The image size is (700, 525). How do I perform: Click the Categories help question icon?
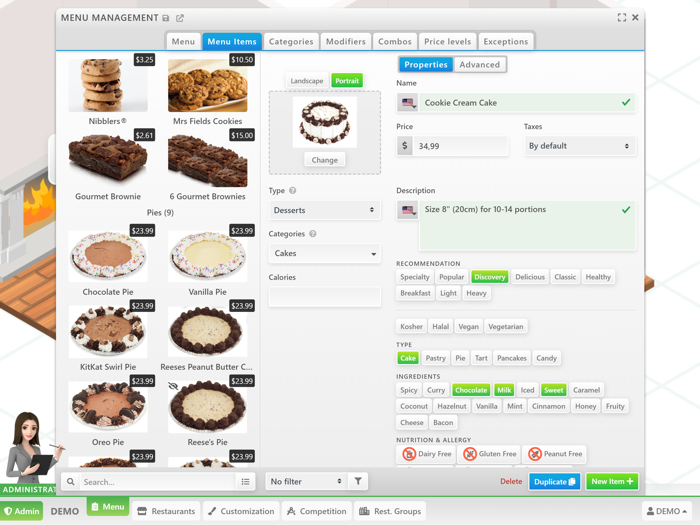312,233
